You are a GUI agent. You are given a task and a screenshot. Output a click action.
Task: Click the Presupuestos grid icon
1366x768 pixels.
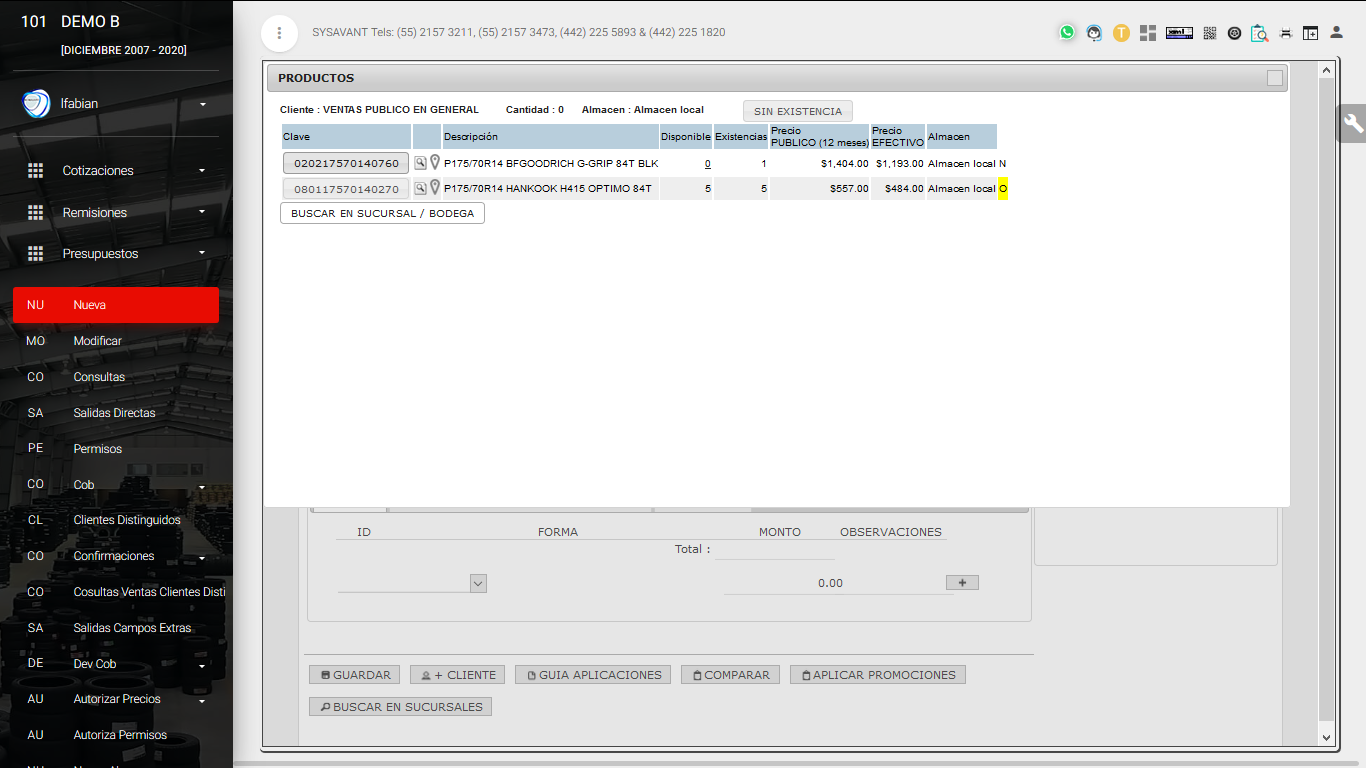(36, 254)
